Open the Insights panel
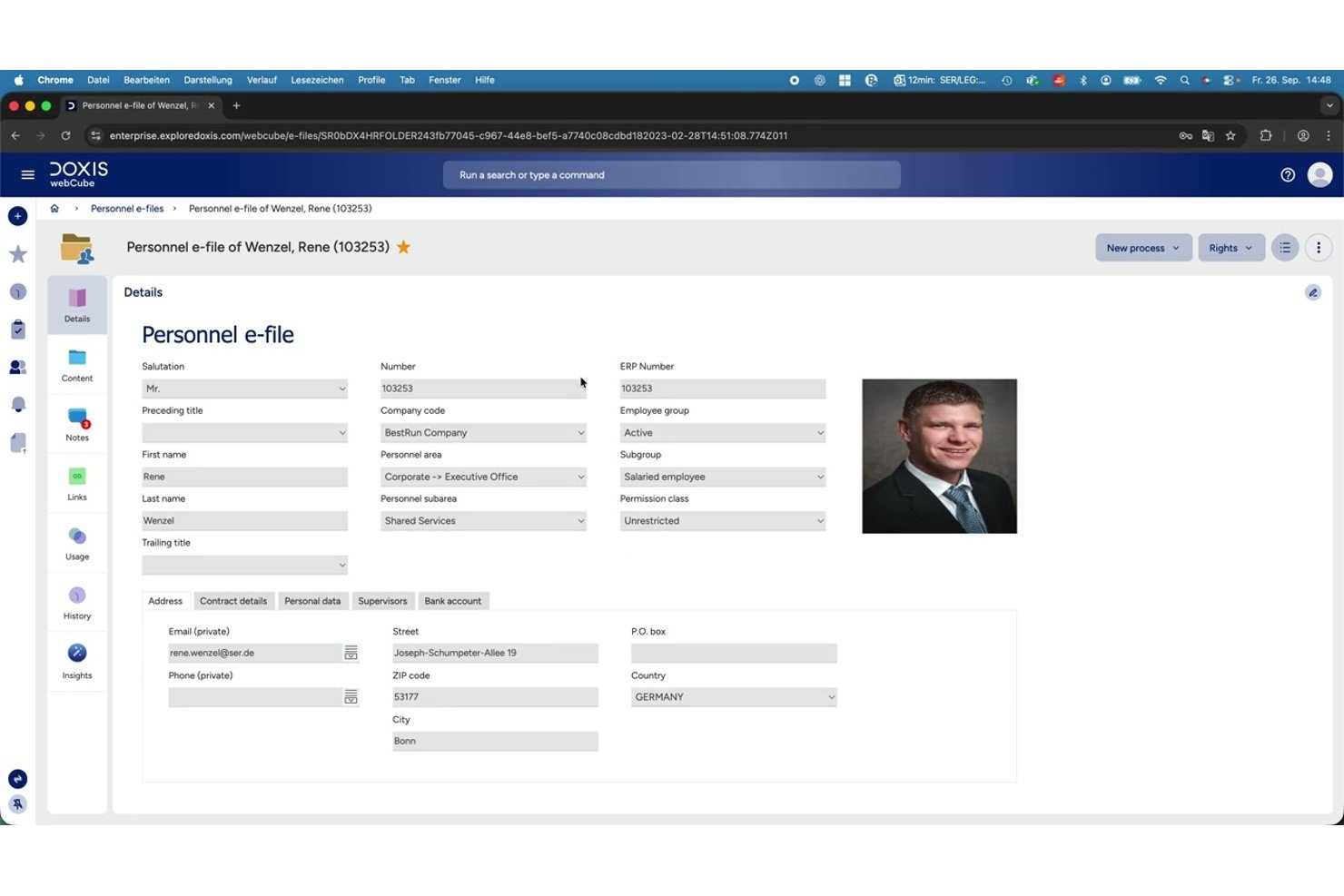The image size is (1344, 896). (77, 662)
